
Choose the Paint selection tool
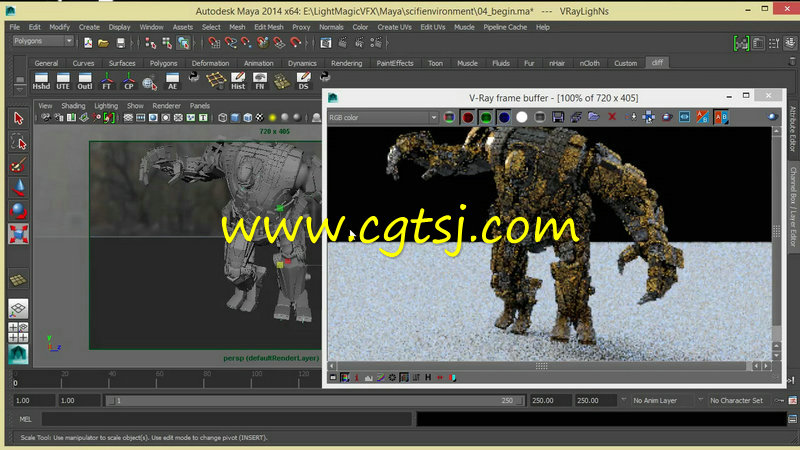tap(18, 165)
